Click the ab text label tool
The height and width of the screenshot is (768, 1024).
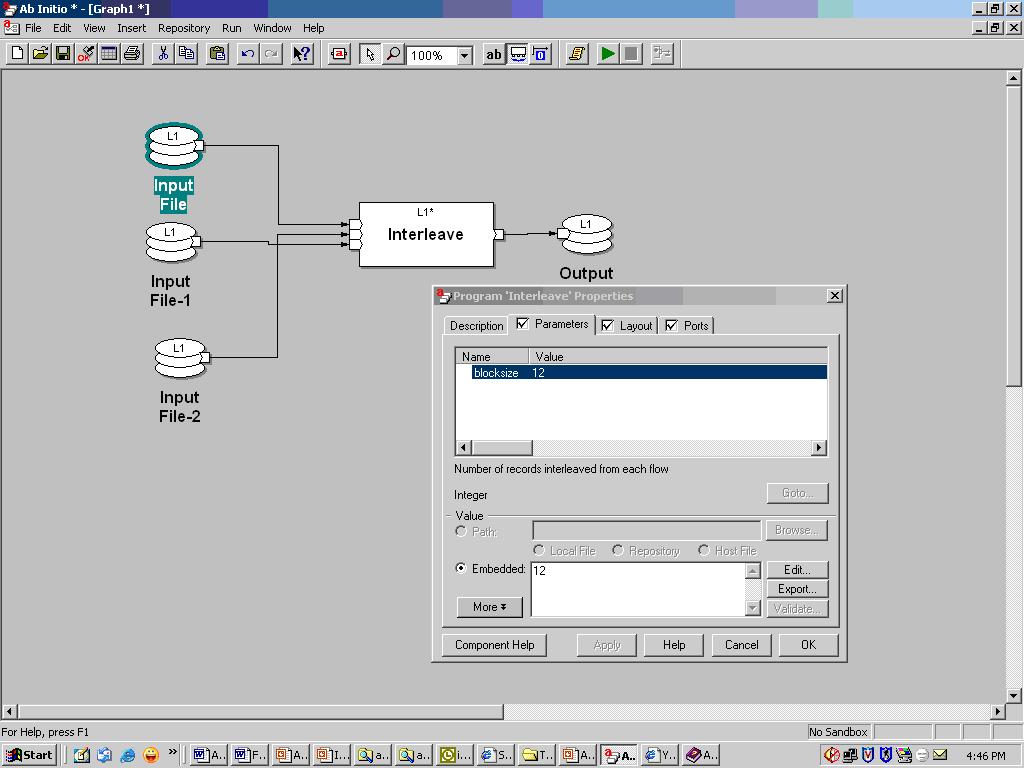(x=493, y=54)
